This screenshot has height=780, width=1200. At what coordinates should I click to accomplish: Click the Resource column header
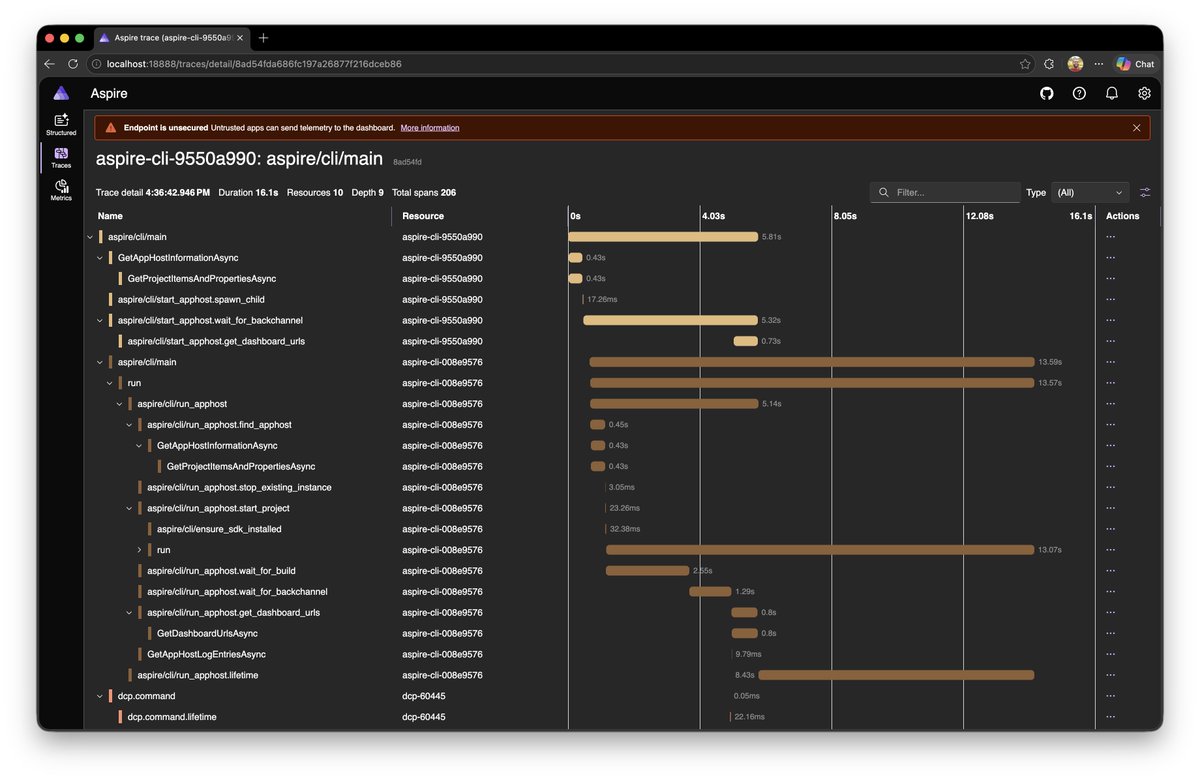(423, 216)
